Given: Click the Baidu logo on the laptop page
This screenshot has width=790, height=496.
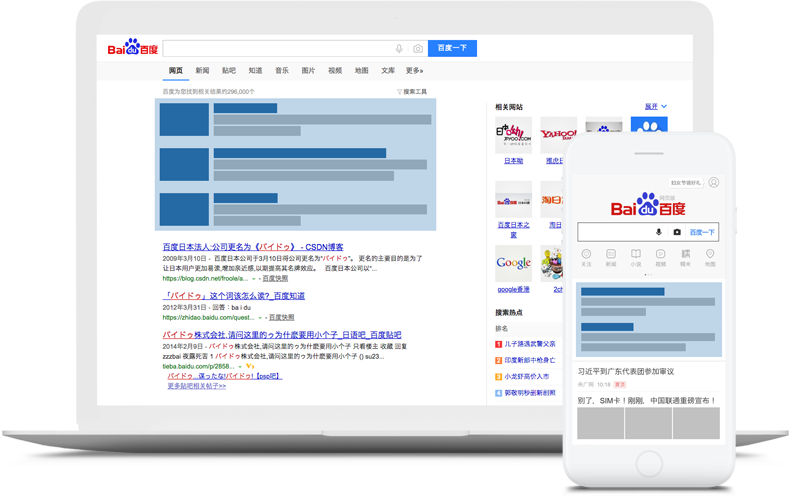Looking at the screenshot, I should coord(133,47).
